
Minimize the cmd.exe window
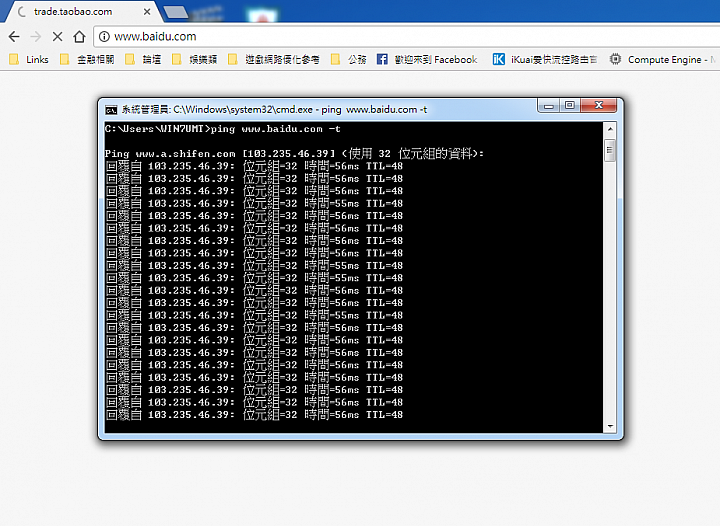pyautogui.click(x=548, y=106)
